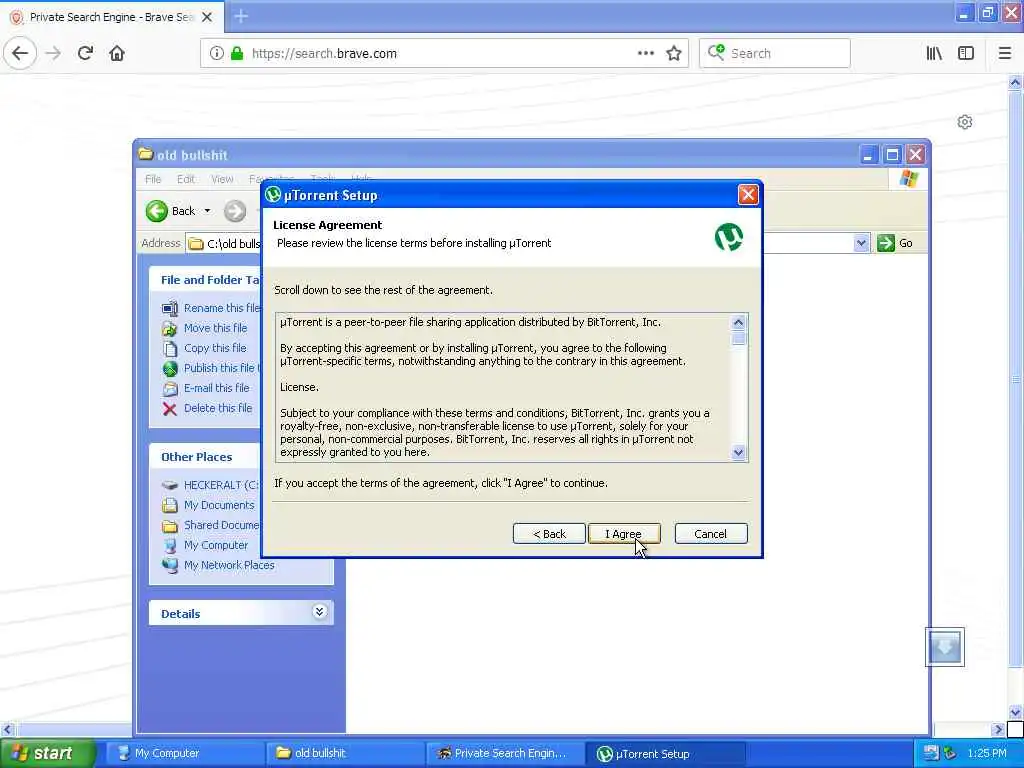Open My Computer in Other Places

[x=216, y=545]
